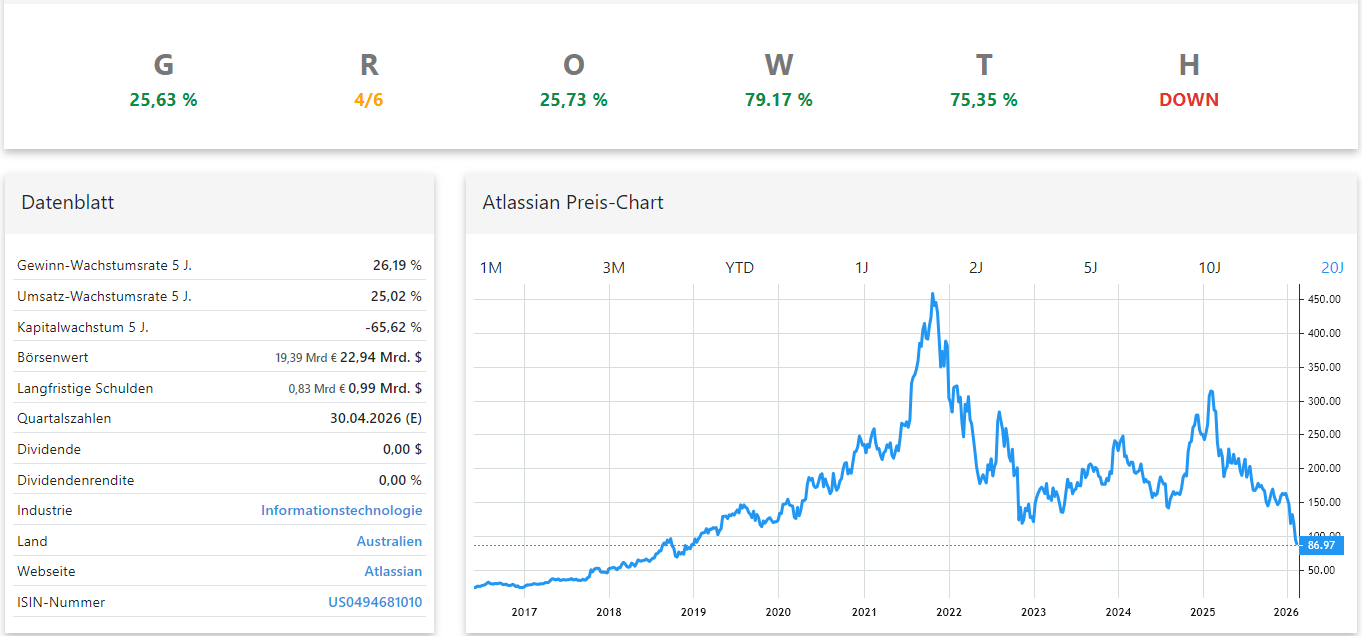Select the 1M chart time range
Screen dimensions: 1362x636
(x=490, y=267)
